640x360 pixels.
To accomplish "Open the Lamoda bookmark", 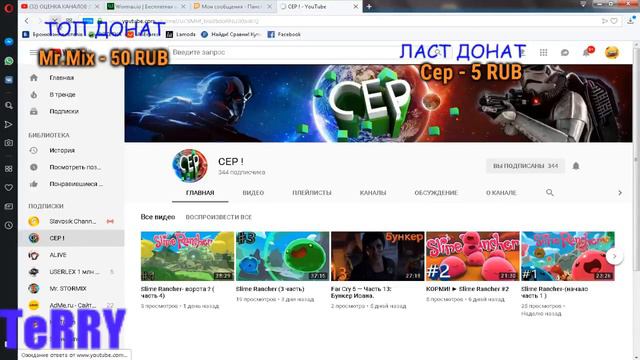I will click(181, 34).
